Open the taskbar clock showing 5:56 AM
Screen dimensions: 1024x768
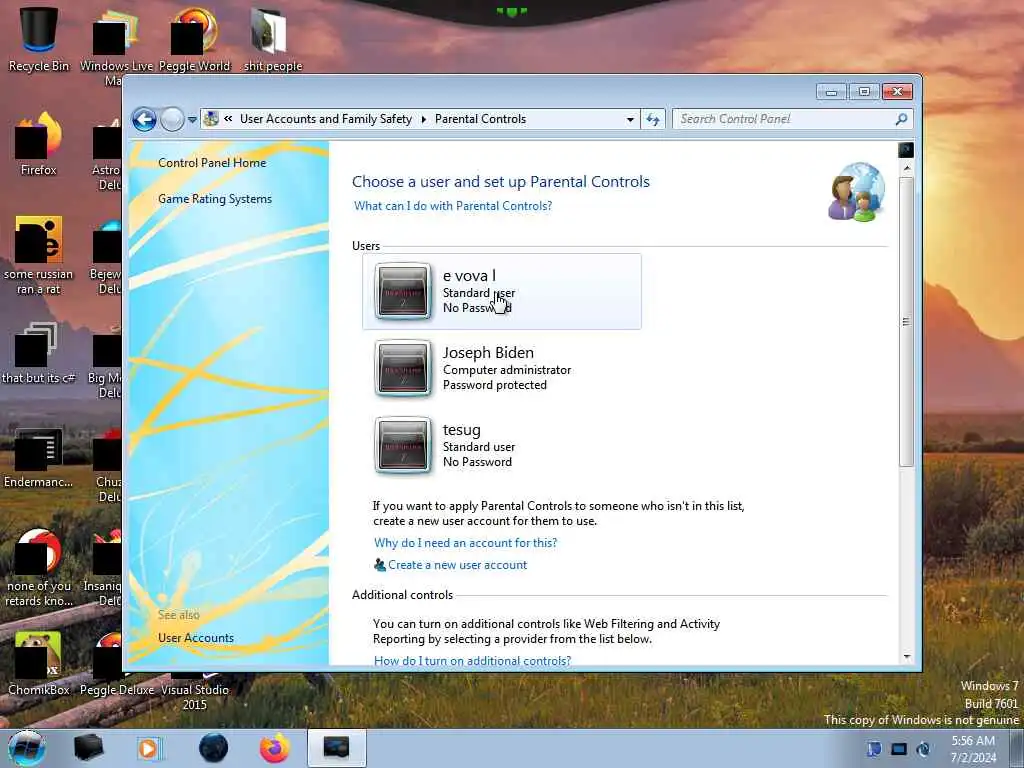click(973, 749)
